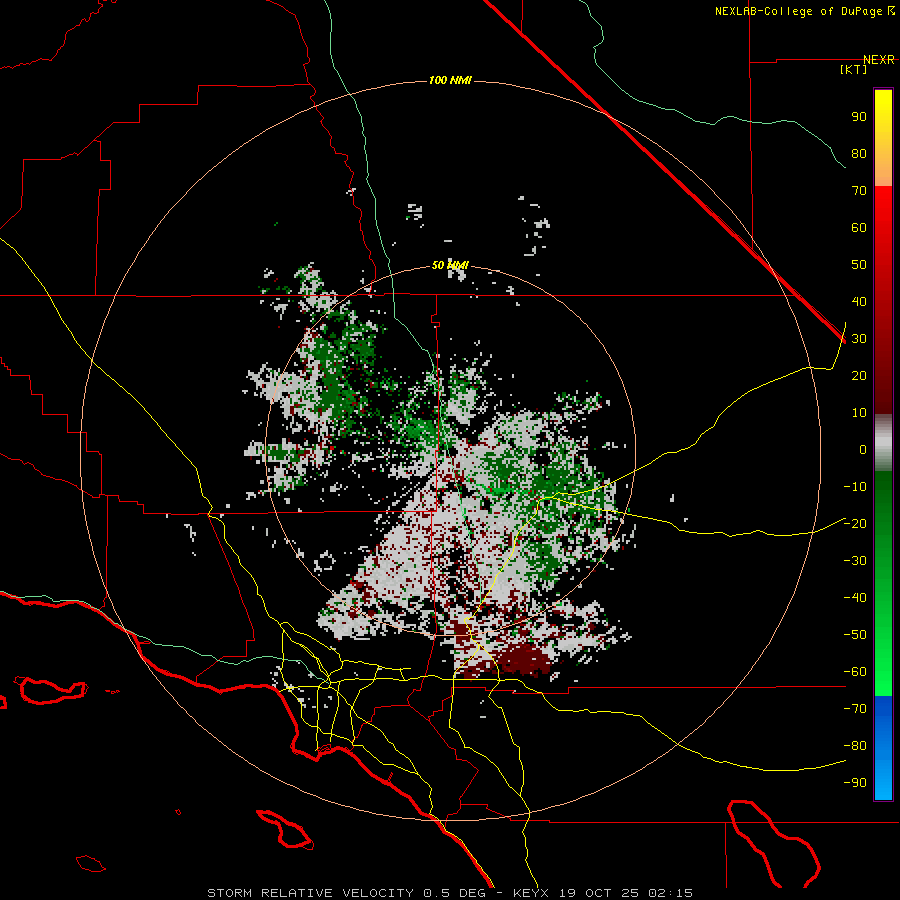Select the 60 knot scale label

click(859, 228)
